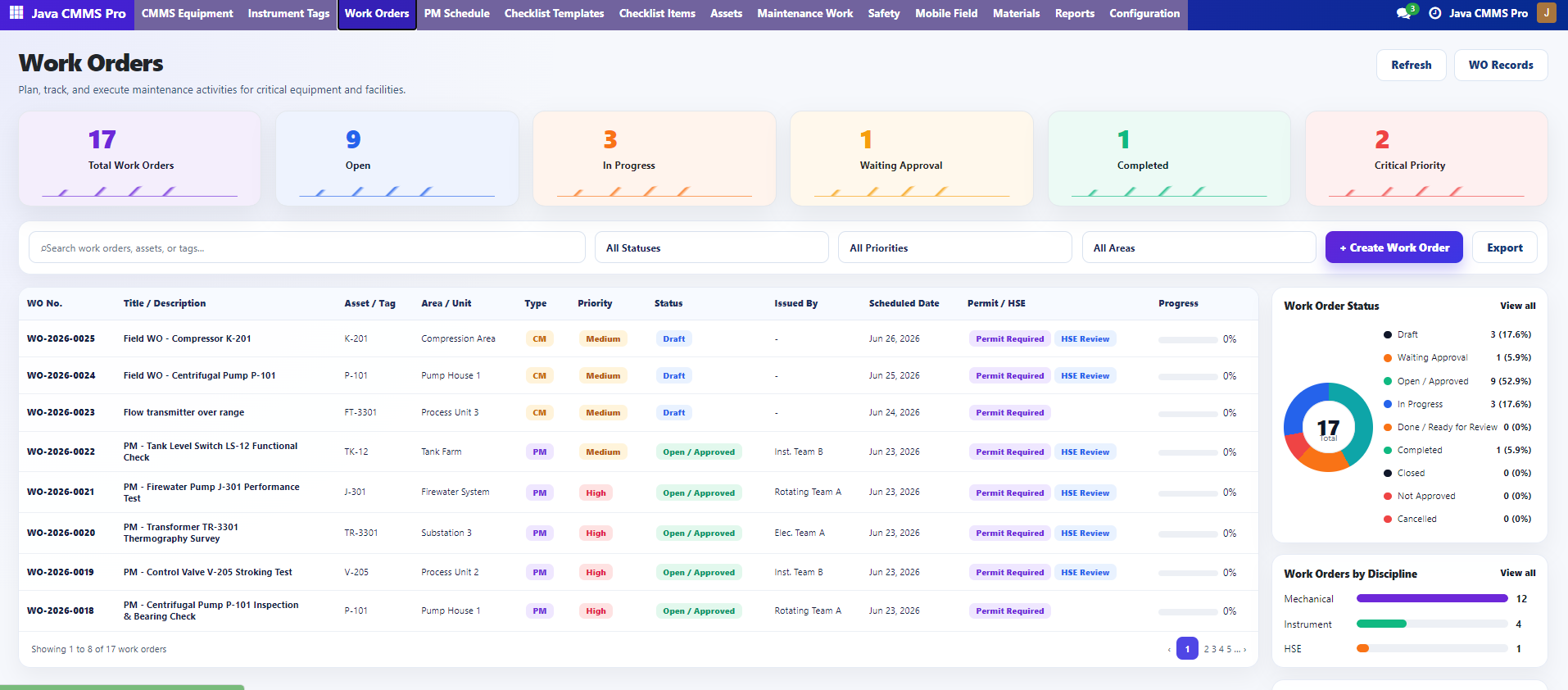The image size is (1568, 690).
Task: Click the Mechanical discipline bar
Action: (1432, 598)
